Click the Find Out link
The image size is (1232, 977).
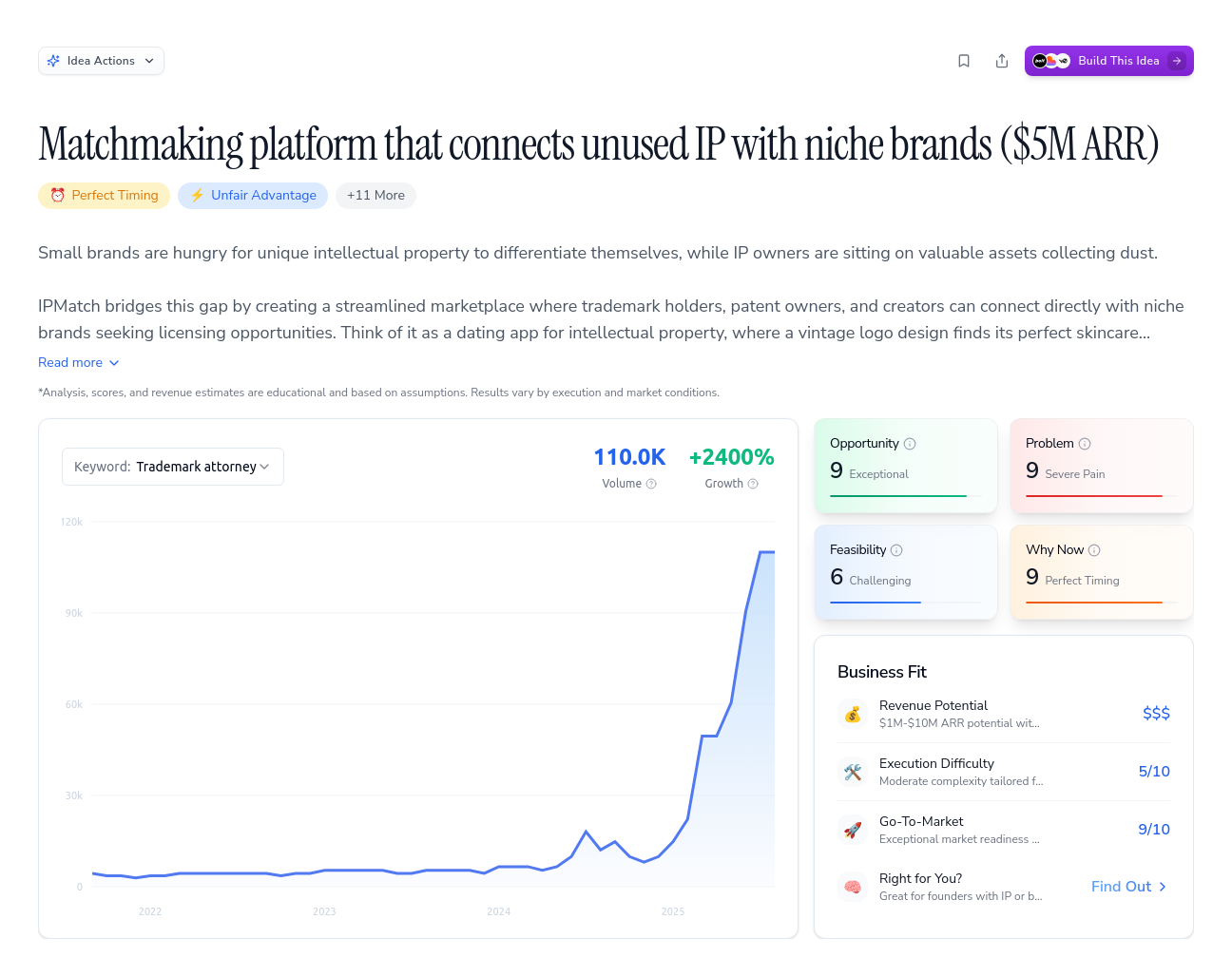[x=1128, y=887]
